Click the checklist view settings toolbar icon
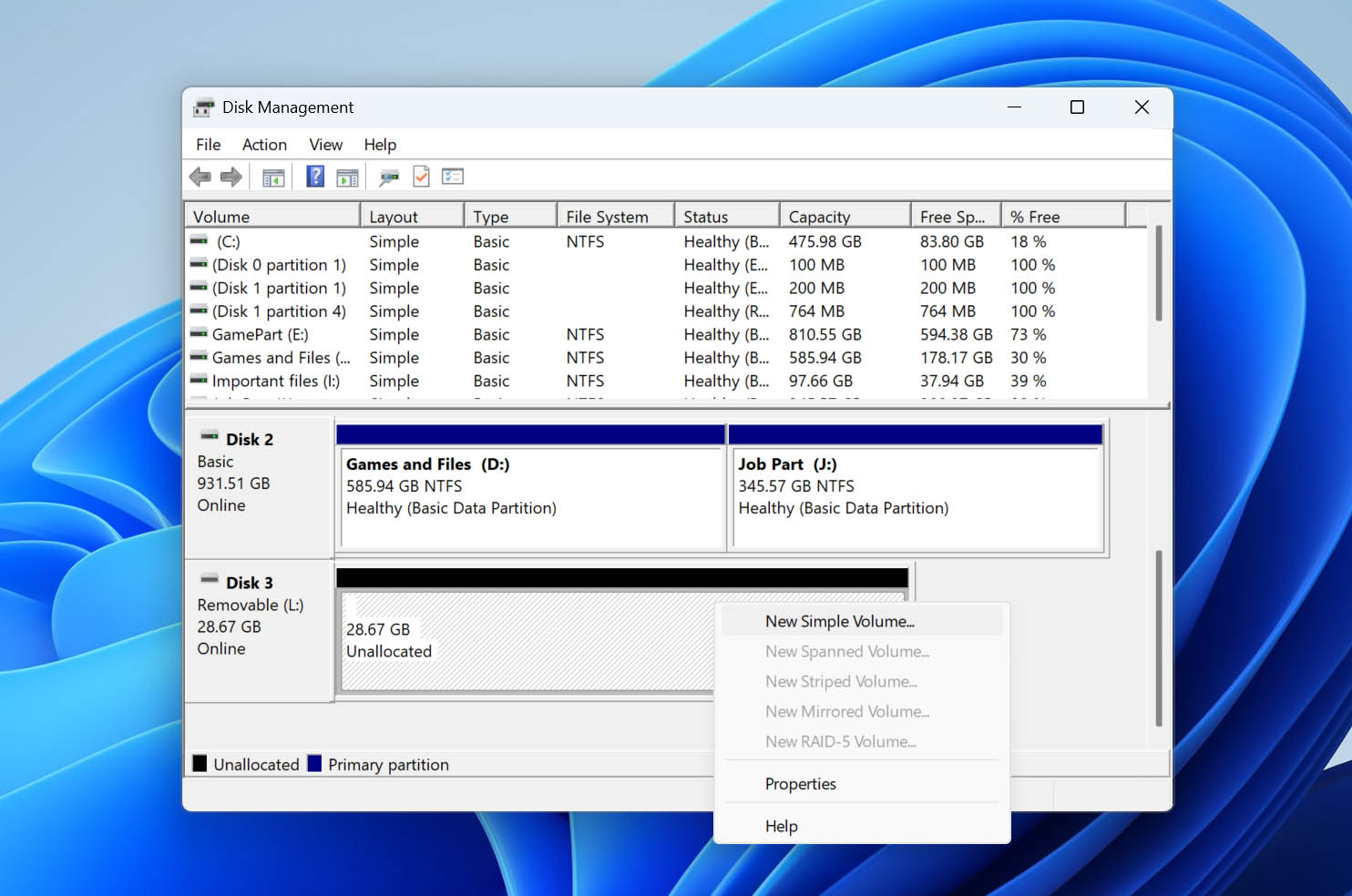 tap(453, 177)
